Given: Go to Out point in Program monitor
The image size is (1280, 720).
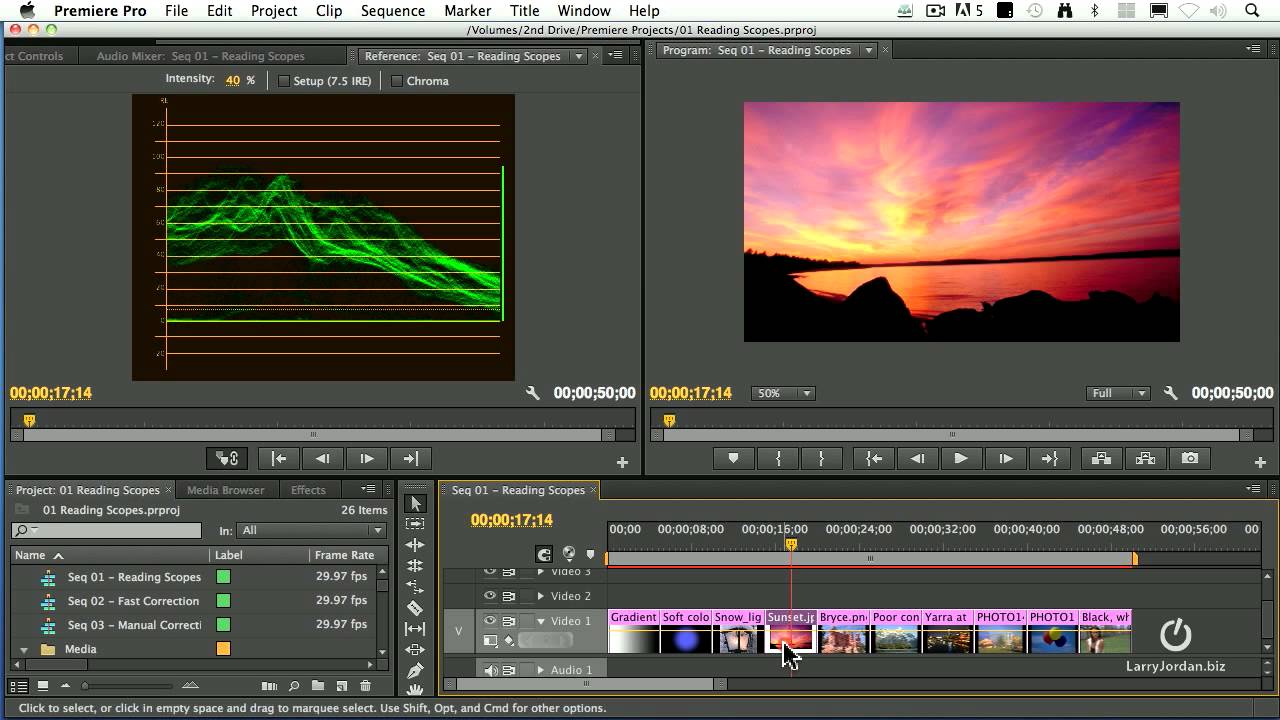Looking at the screenshot, I should [x=1049, y=458].
